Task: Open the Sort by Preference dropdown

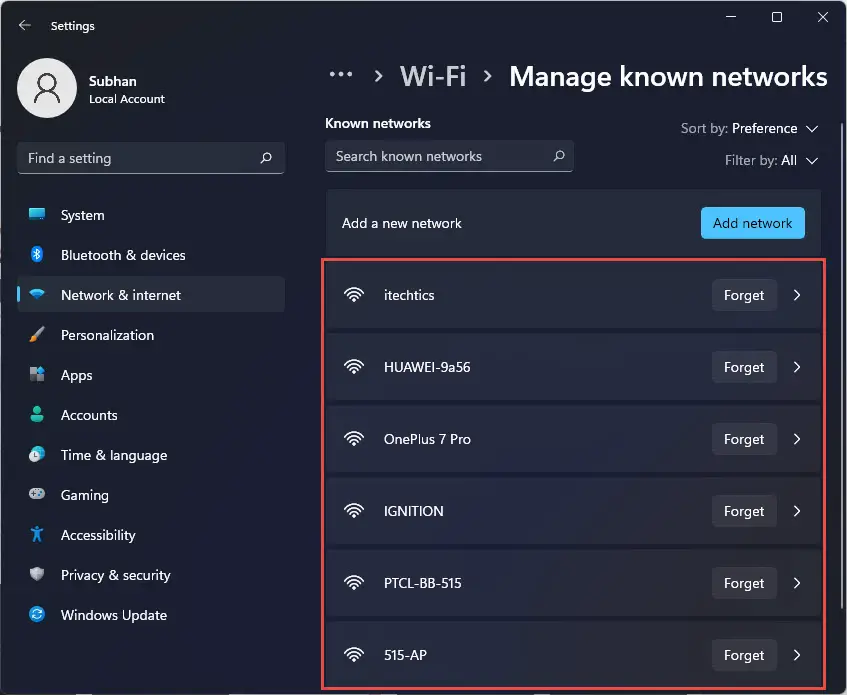Action: pyautogui.click(x=749, y=129)
